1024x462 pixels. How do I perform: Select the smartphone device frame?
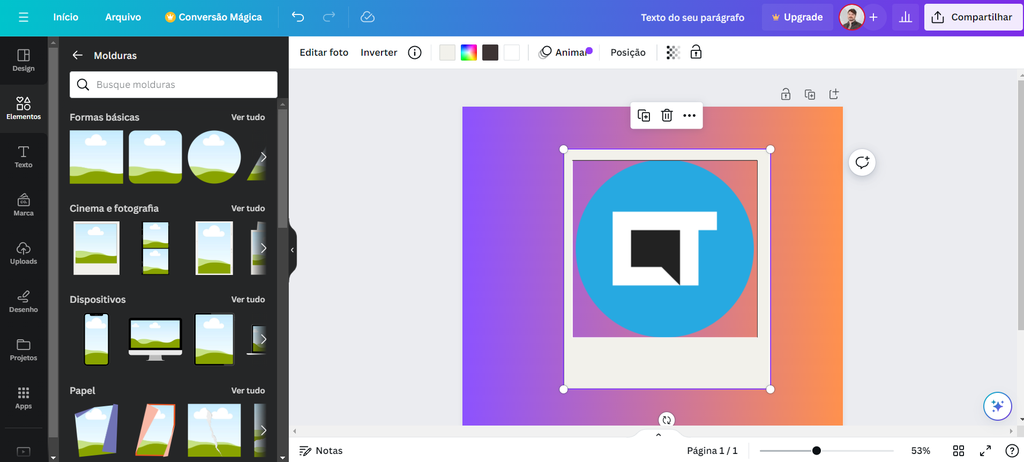click(96, 339)
